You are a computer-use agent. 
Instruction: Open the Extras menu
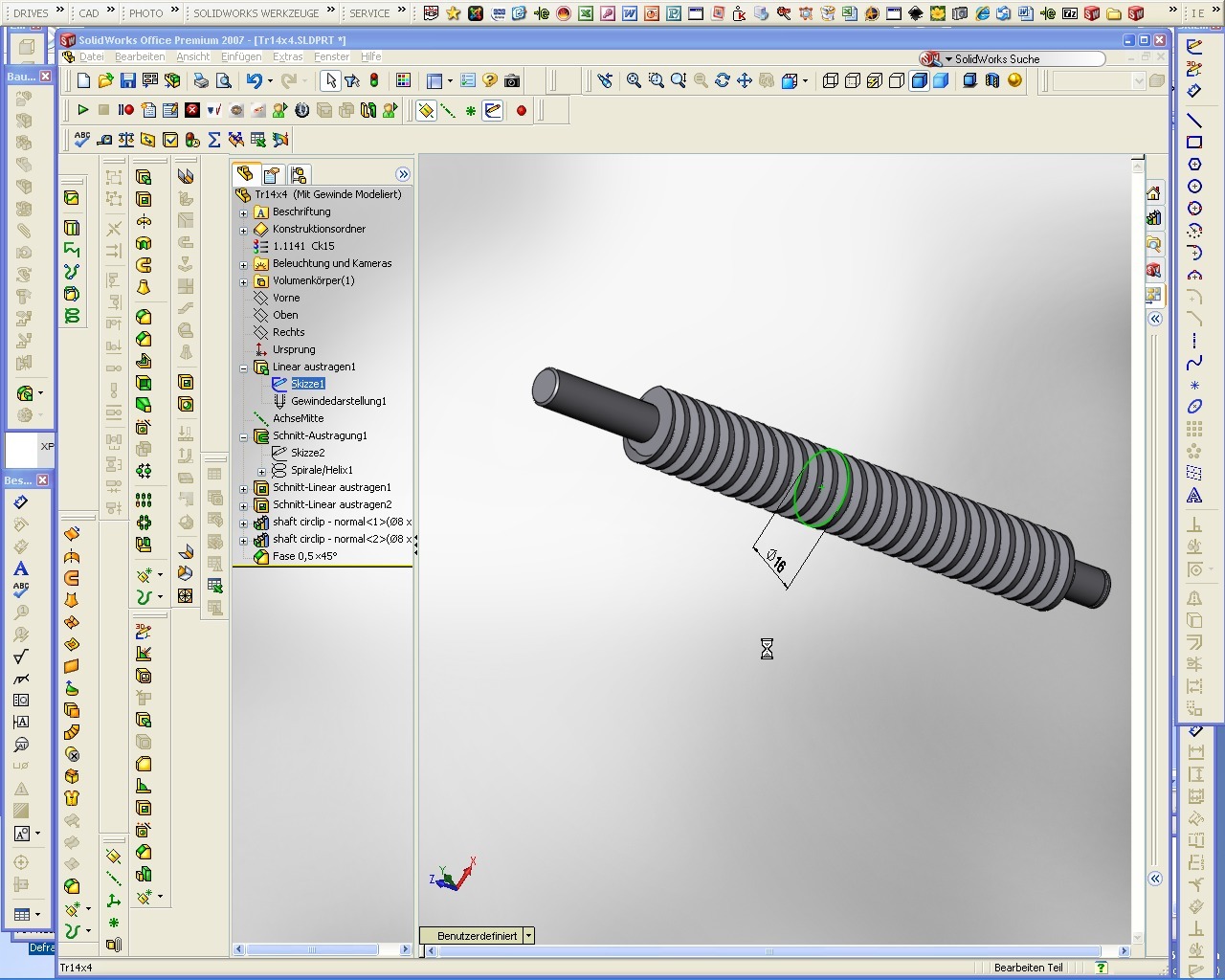pyautogui.click(x=287, y=56)
